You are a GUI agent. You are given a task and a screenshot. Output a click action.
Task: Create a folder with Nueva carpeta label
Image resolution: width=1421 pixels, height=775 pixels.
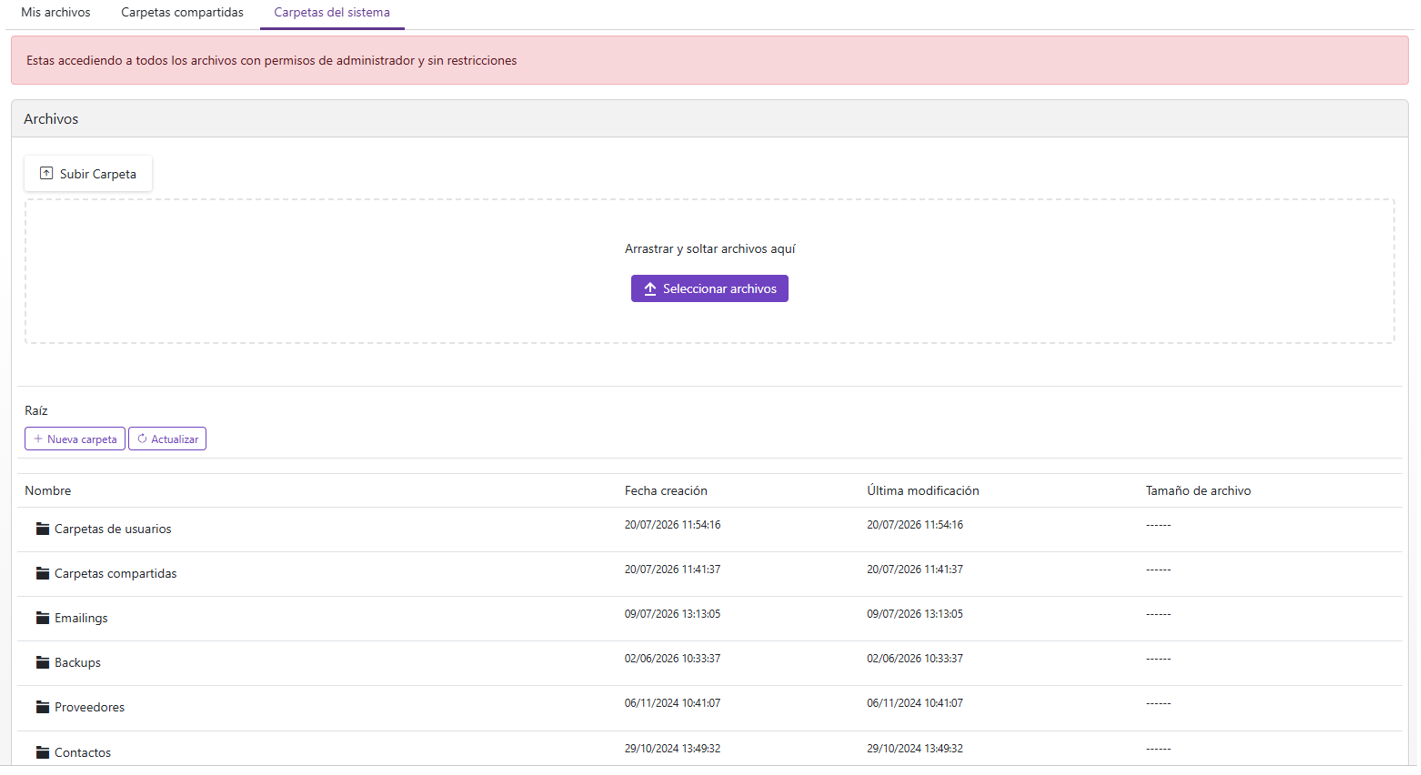tap(82, 439)
